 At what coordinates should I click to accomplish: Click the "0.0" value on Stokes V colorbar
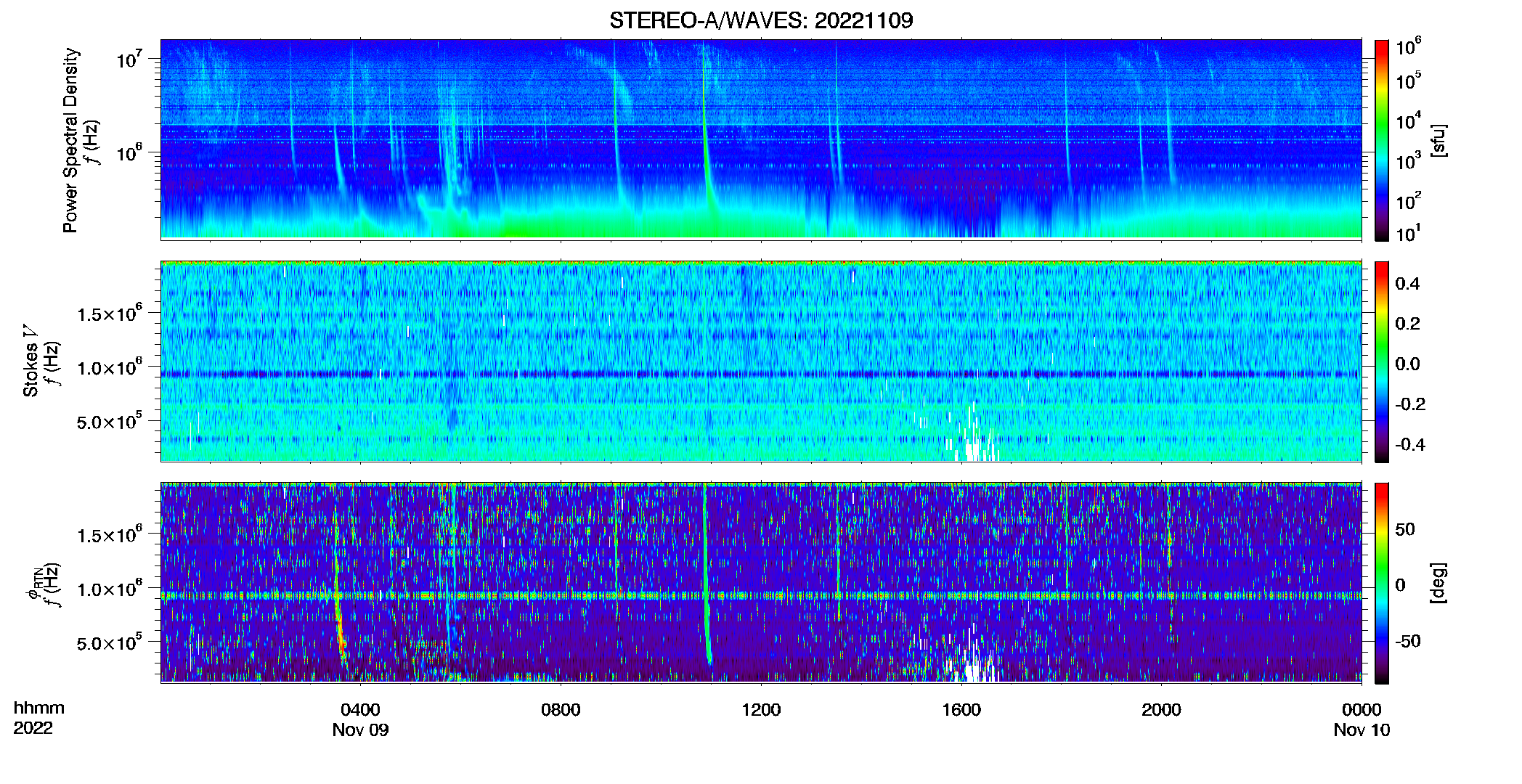[1408, 364]
